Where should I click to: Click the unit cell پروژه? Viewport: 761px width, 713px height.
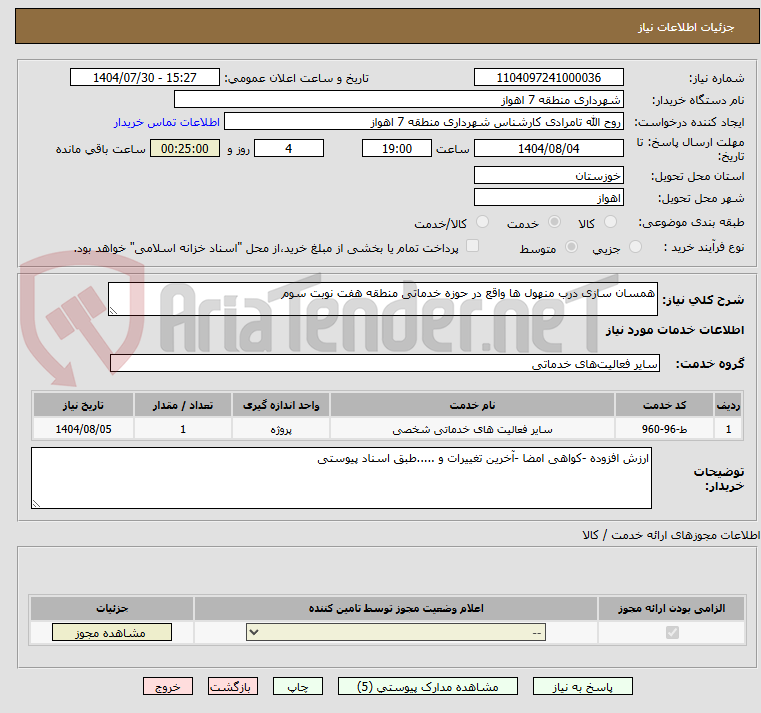[281, 429]
